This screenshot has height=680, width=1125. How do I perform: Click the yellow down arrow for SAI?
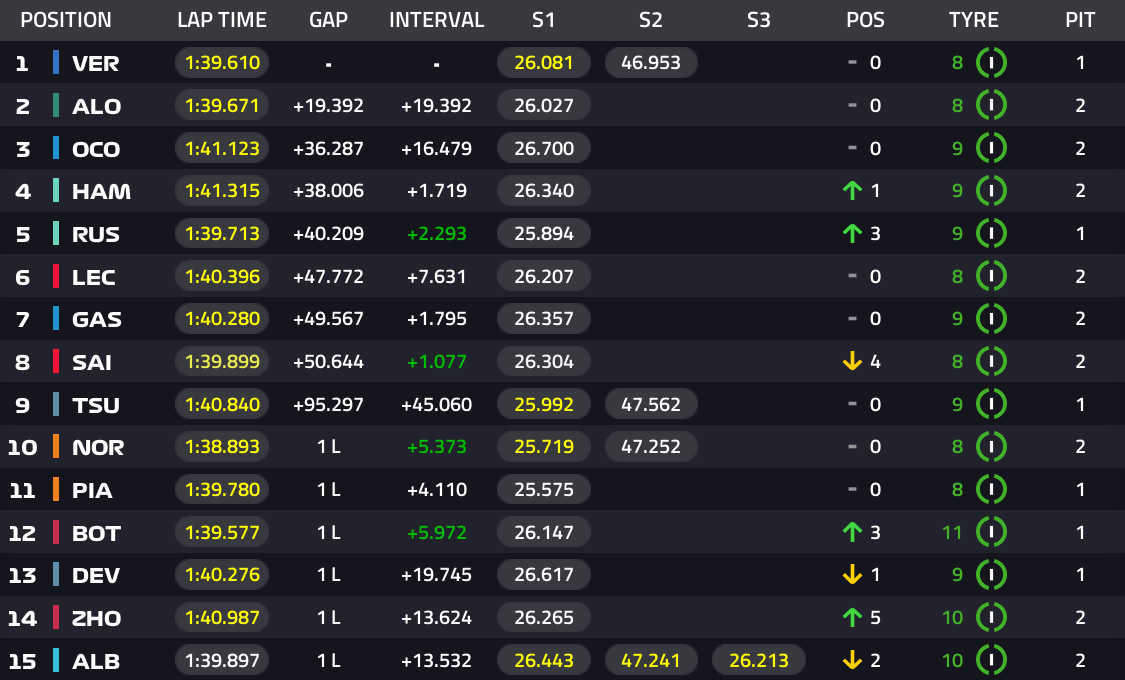pos(852,362)
